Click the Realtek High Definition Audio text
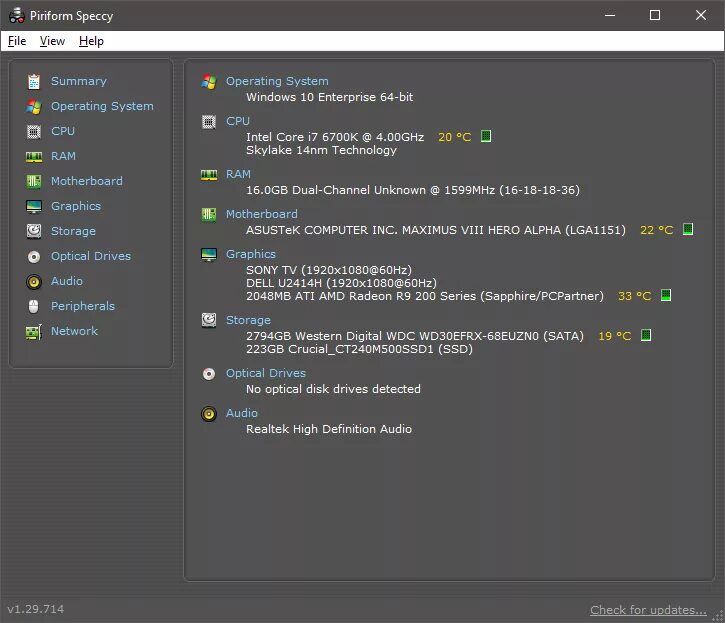This screenshot has height=623, width=725. [329, 429]
